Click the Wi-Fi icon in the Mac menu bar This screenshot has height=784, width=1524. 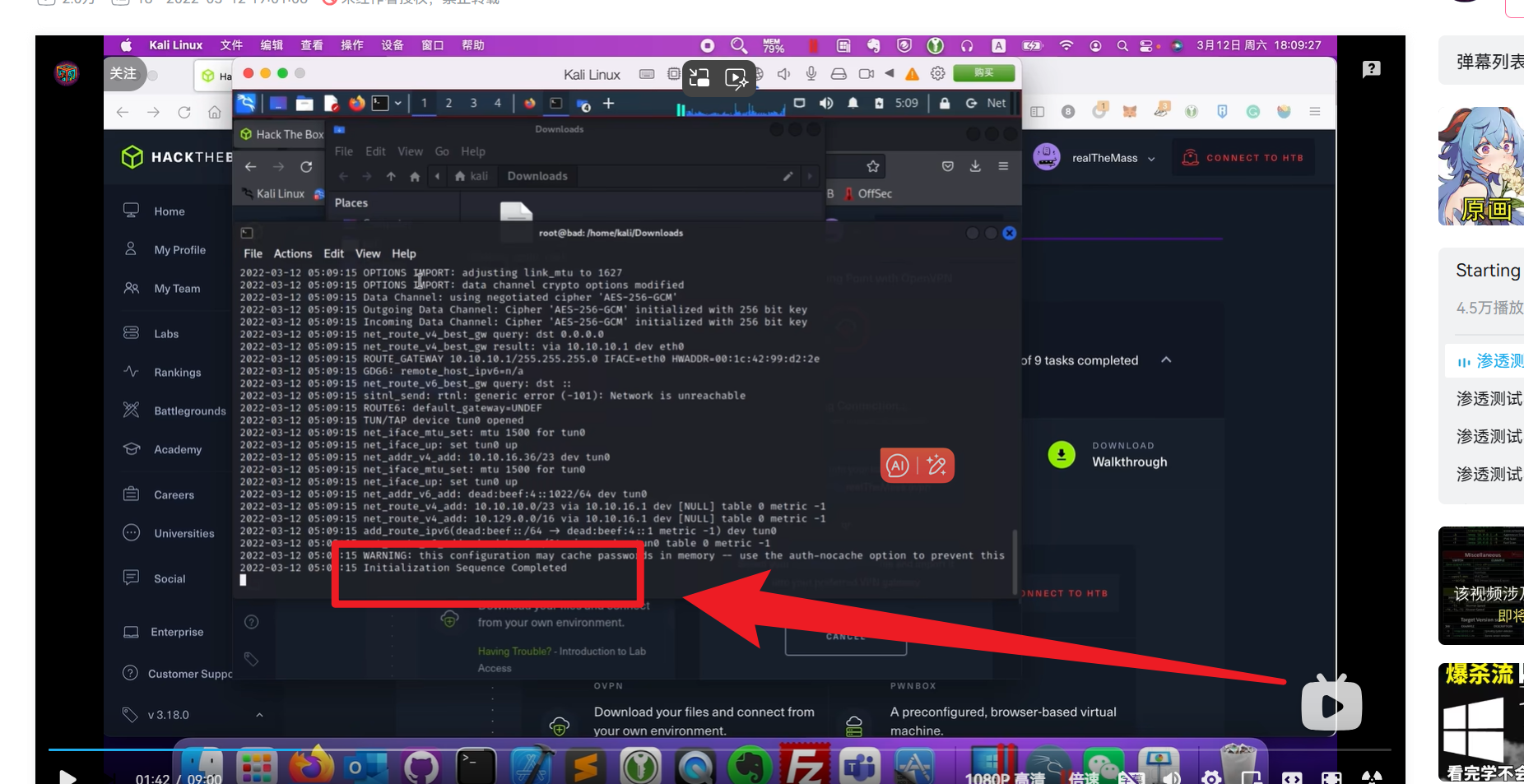[x=1066, y=45]
